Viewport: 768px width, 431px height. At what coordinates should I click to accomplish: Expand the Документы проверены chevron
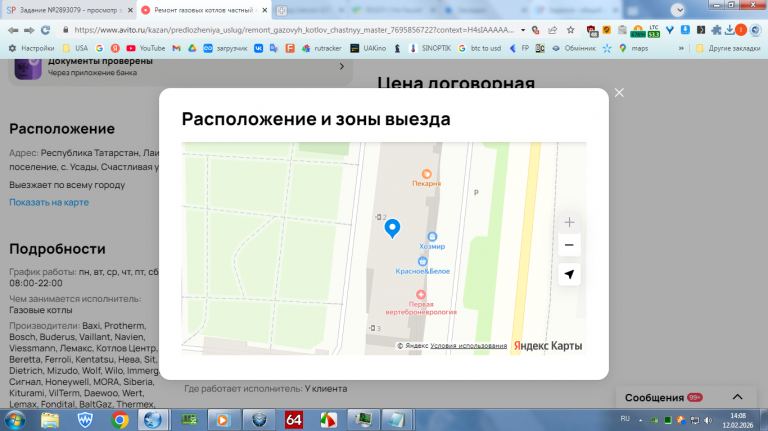click(x=342, y=66)
